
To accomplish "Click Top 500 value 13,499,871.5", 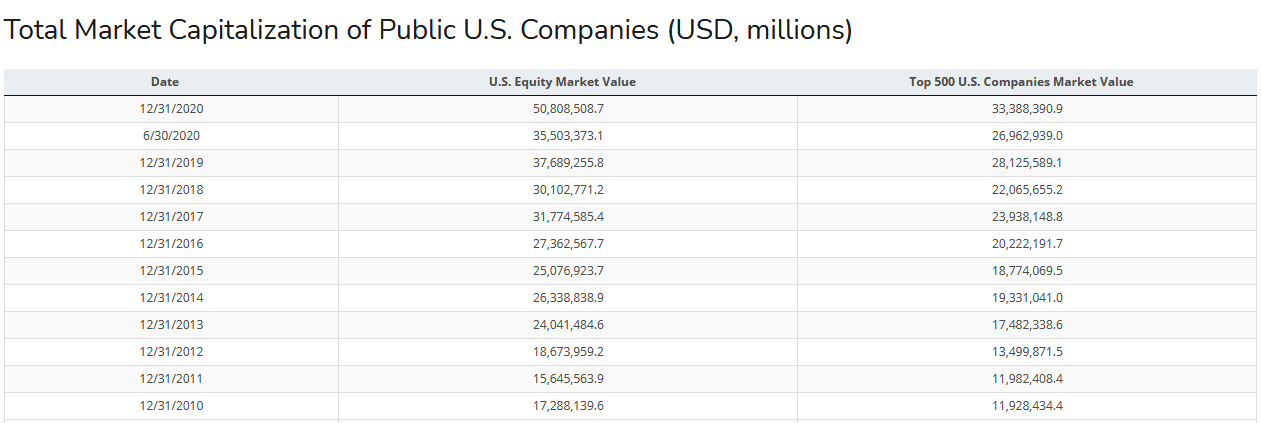I will coord(1027,352).
